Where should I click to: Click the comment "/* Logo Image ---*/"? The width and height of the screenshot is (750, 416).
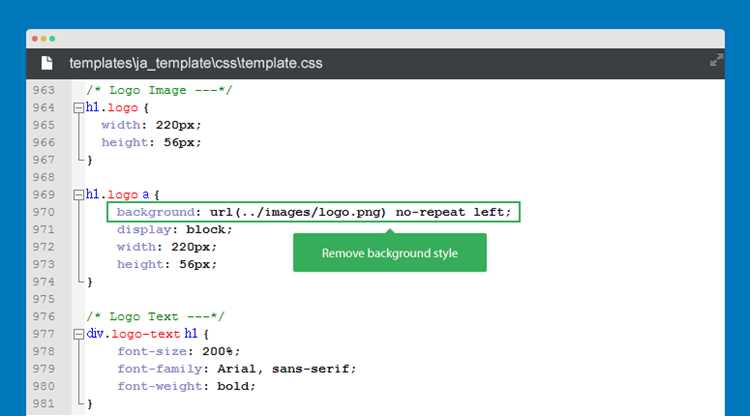click(159, 90)
